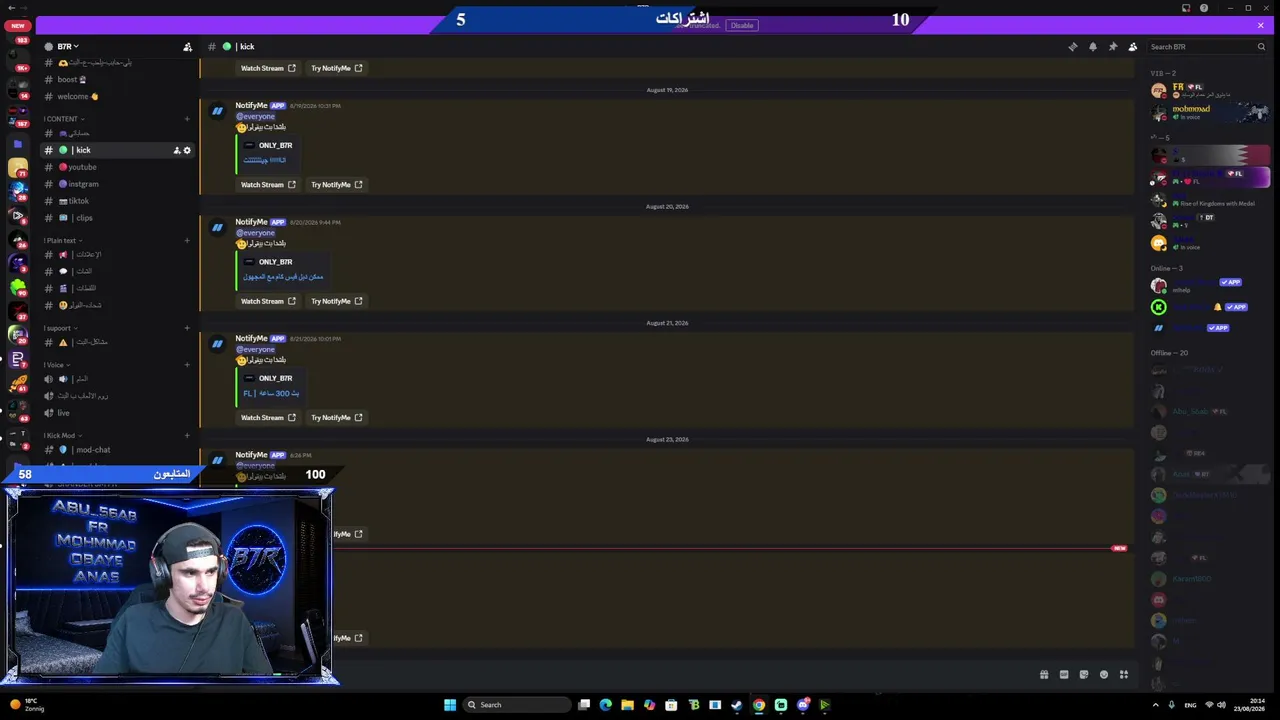Watch Stream from August 20 notification
This screenshot has height=720, width=1280.
click(x=268, y=301)
